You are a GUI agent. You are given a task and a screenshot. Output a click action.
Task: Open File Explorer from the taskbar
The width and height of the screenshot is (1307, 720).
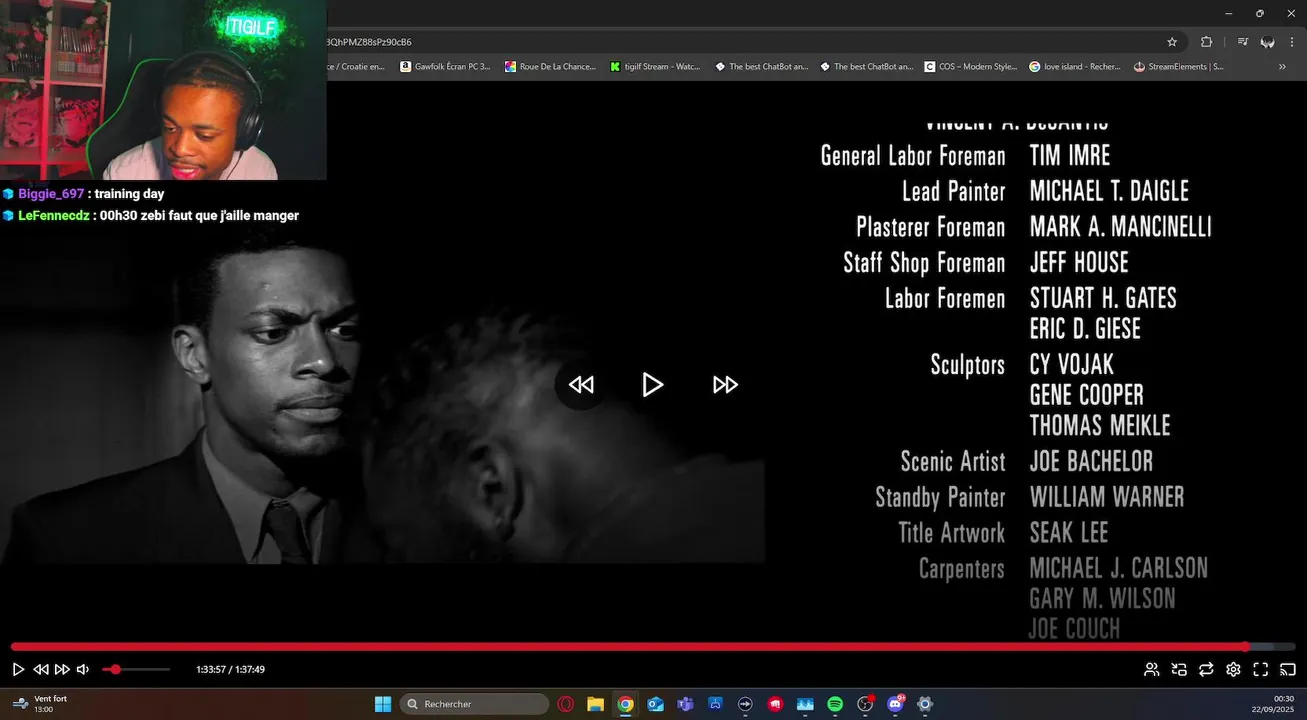(x=596, y=704)
